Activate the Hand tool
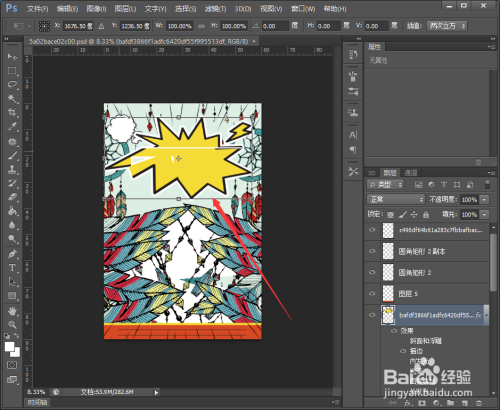500x410 pixels. tap(12, 311)
